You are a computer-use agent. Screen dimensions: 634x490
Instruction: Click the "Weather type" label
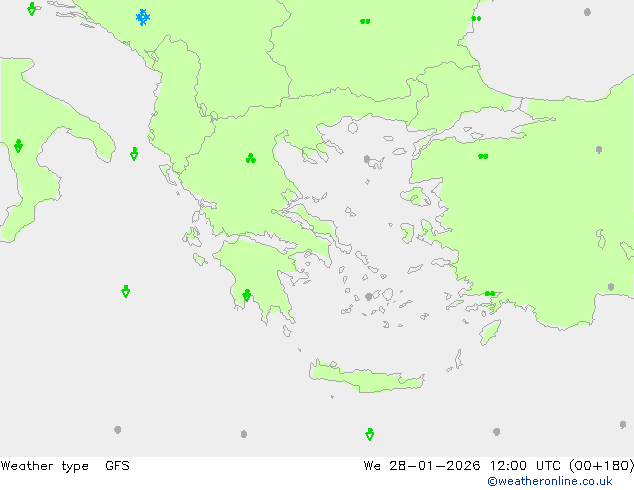44,466
